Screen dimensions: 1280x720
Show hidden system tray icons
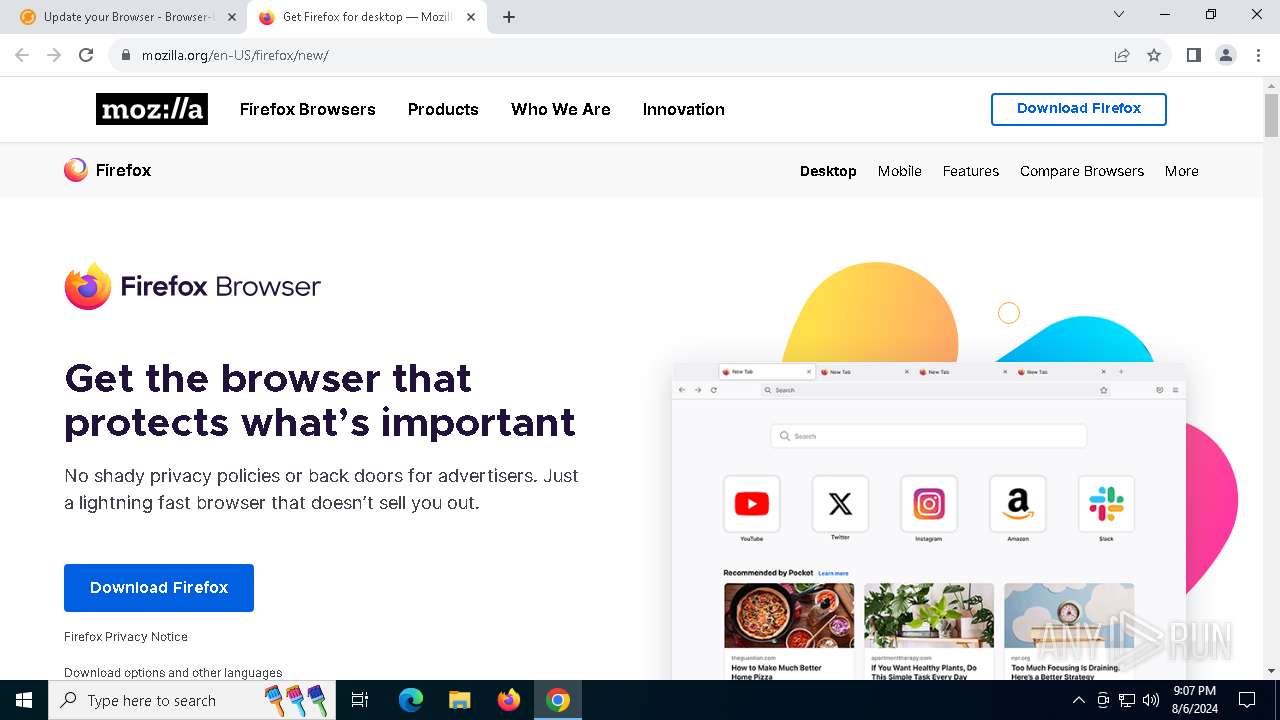(x=1078, y=700)
